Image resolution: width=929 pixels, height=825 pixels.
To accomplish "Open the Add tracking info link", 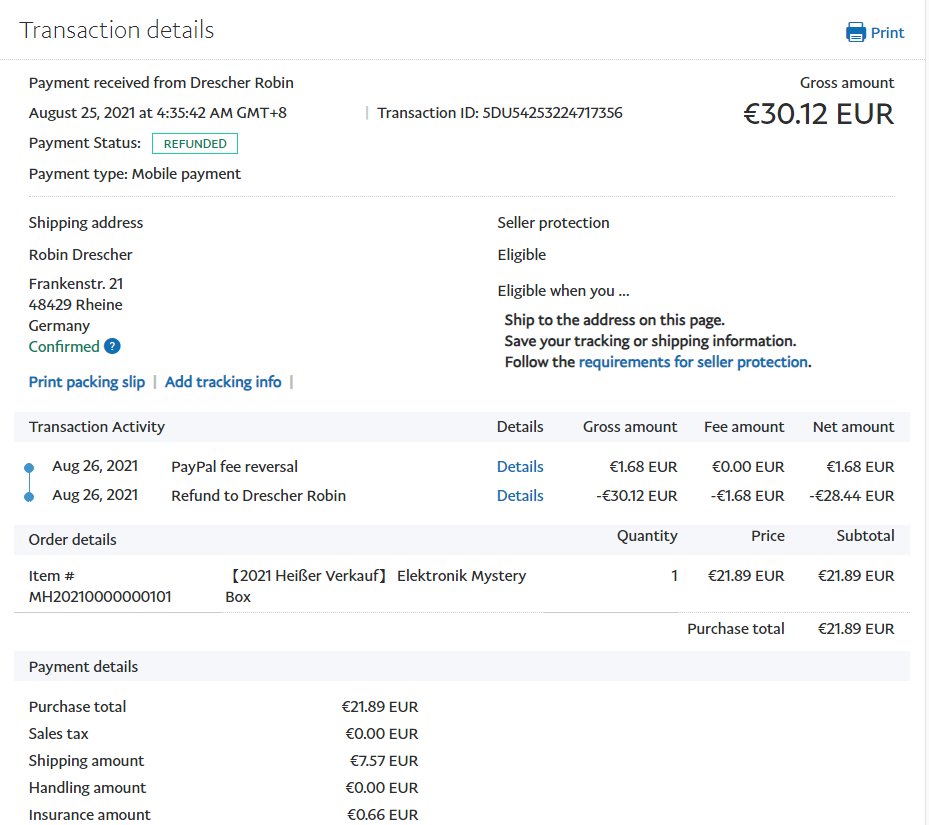I will [x=223, y=382].
